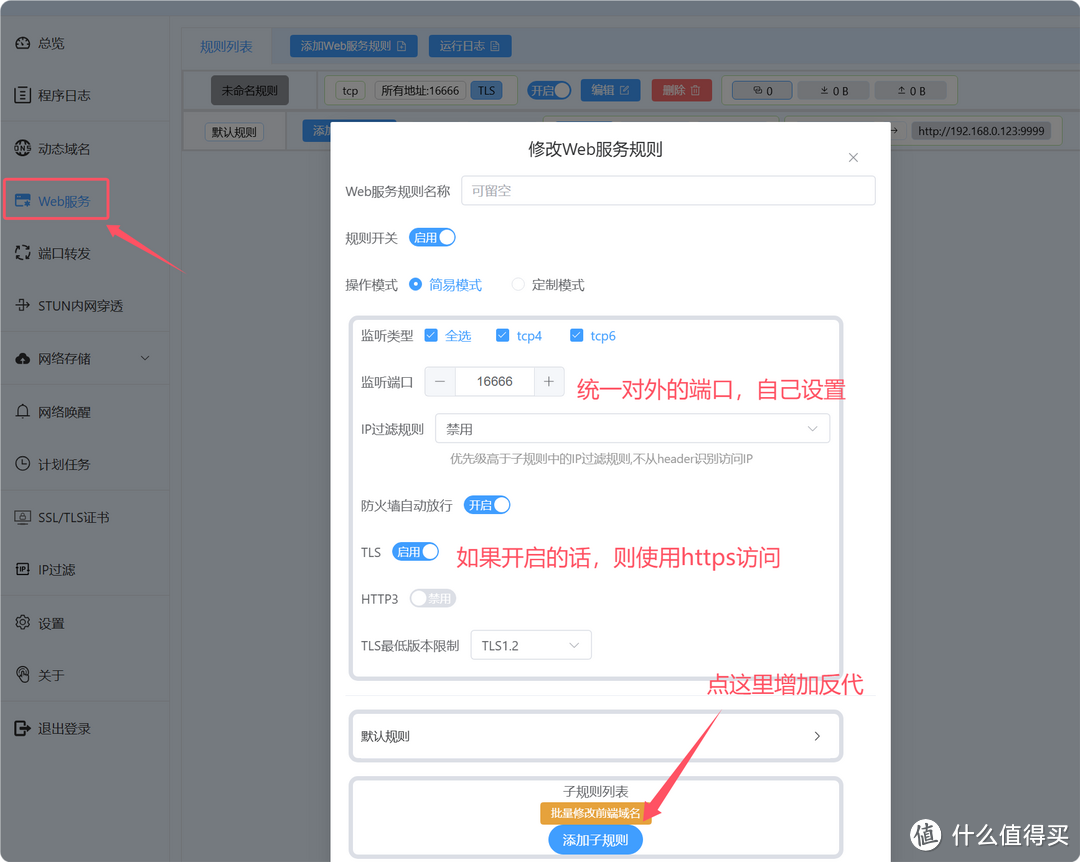
Task: Expand the 默认规则 section
Action: pyautogui.click(x=596, y=736)
